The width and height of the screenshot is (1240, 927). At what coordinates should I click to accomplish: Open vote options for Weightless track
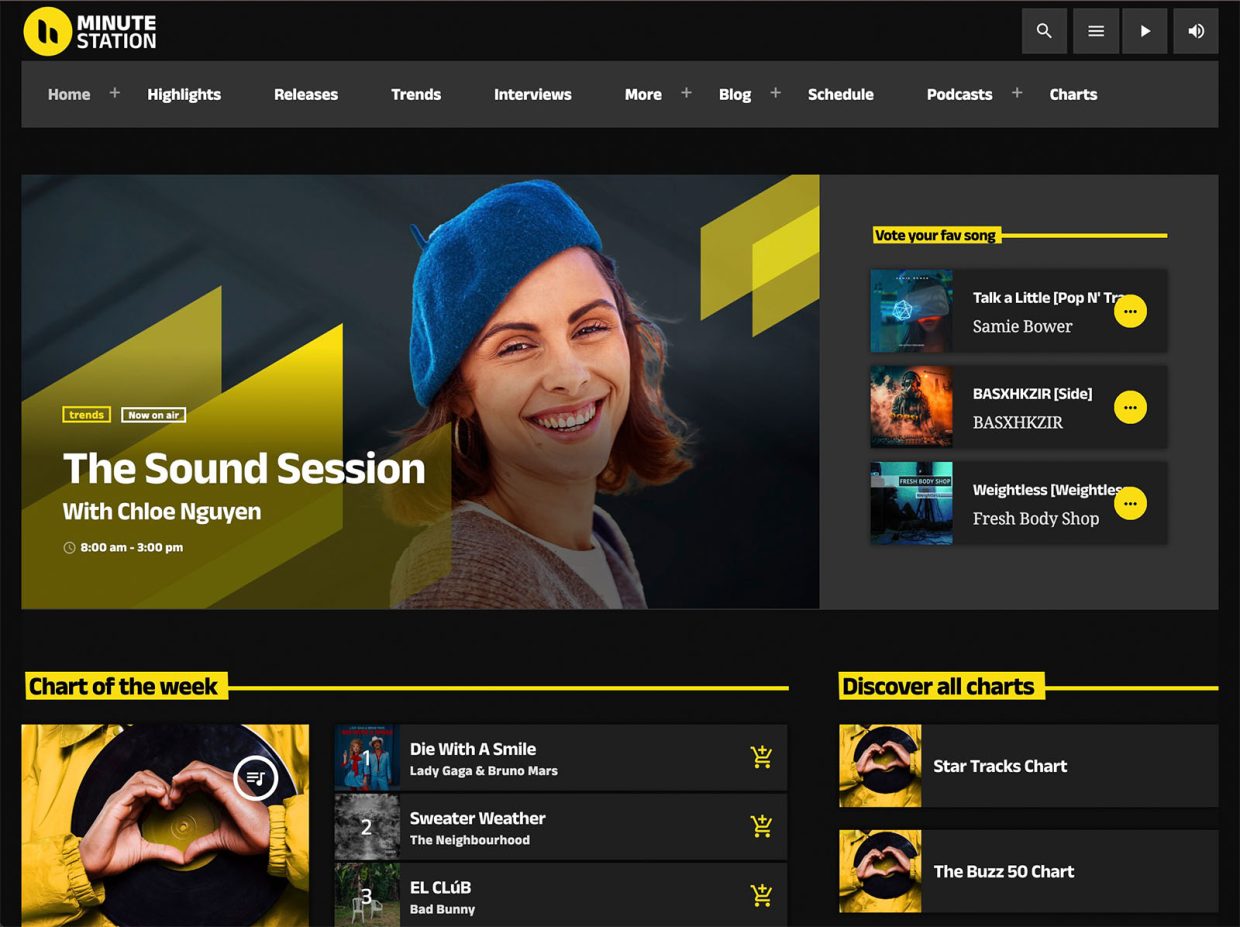(x=1130, y=503)
